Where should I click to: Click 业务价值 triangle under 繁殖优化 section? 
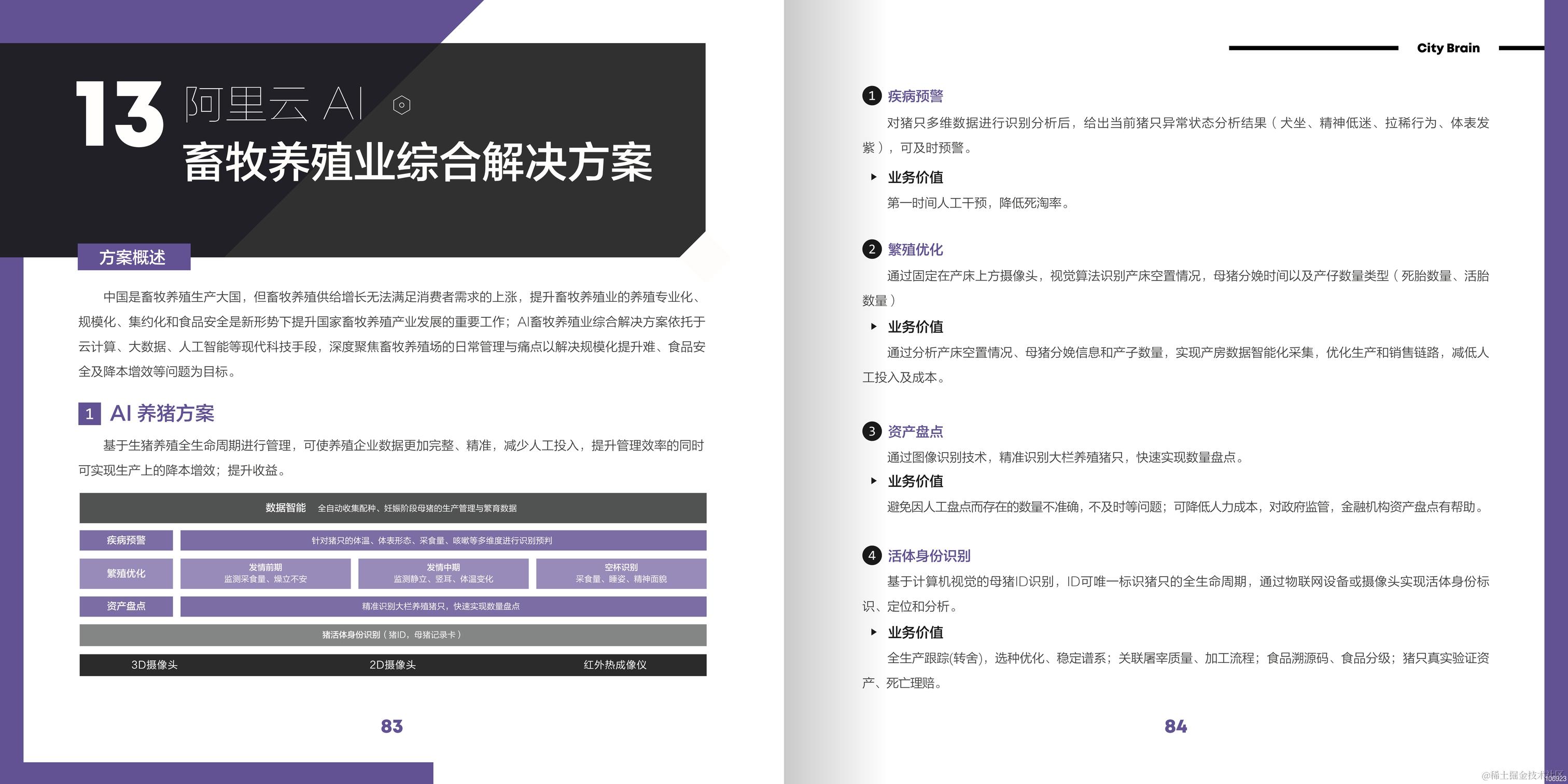pos(874,326)
